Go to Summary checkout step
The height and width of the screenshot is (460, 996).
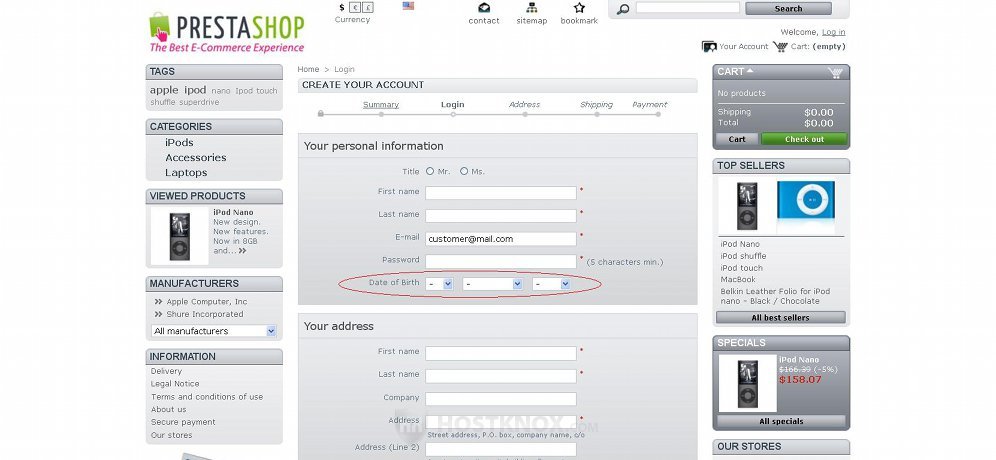coord(380,104)
